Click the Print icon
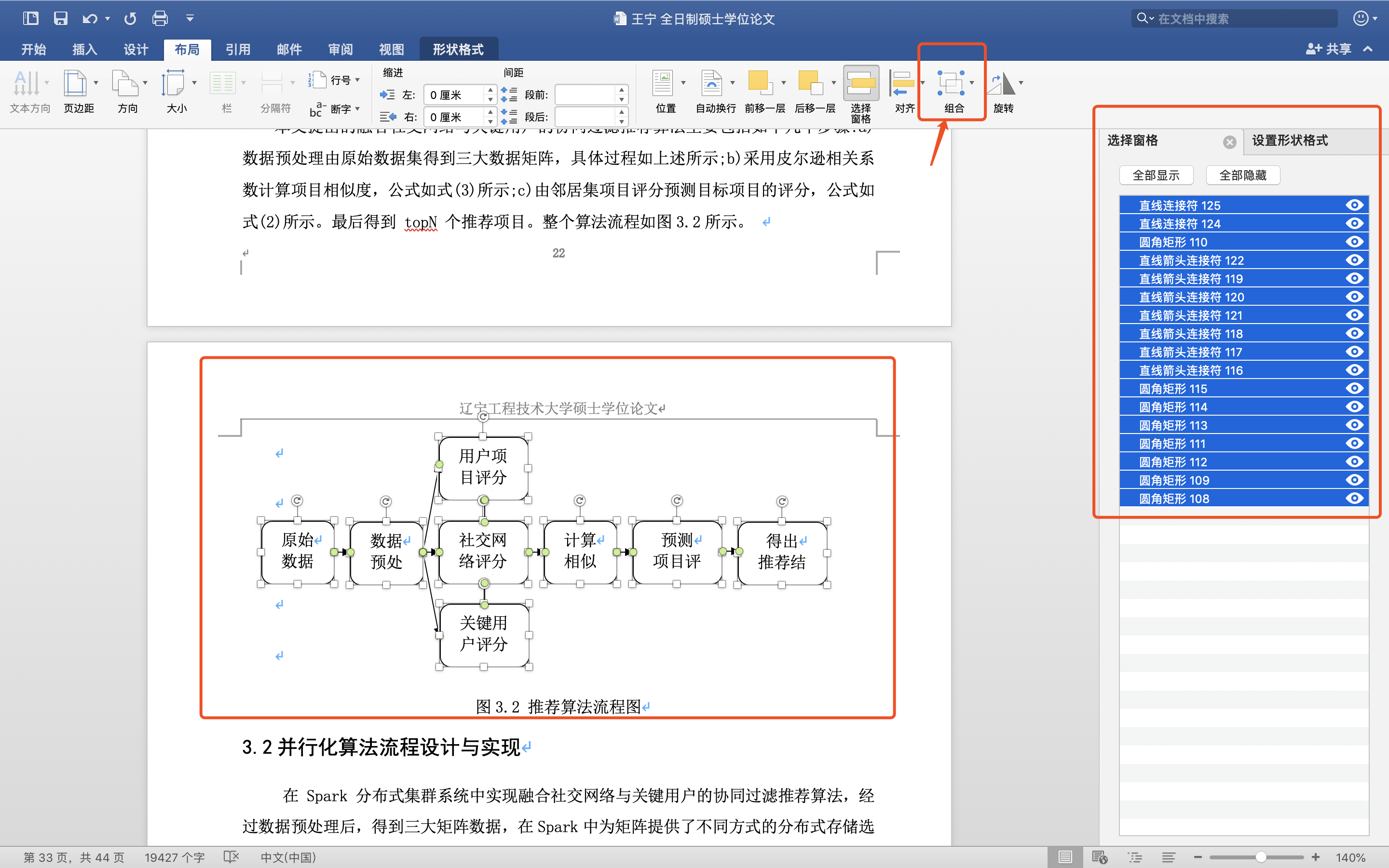The height and width of the screenshot is (868, 1389). pos(160,18)
